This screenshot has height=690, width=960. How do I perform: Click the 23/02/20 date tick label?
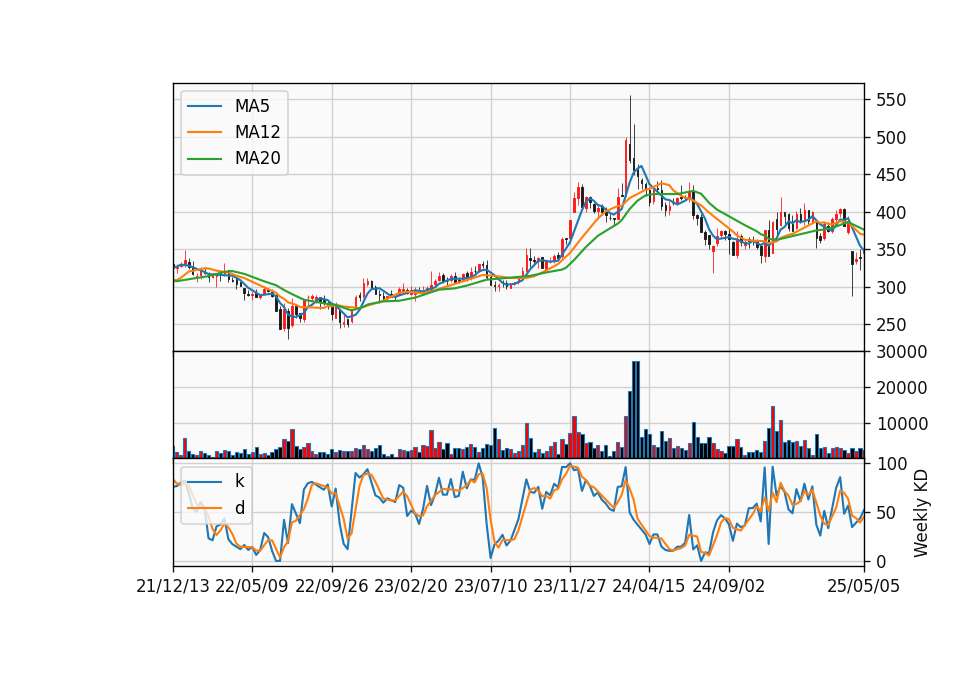click(411, 586)
